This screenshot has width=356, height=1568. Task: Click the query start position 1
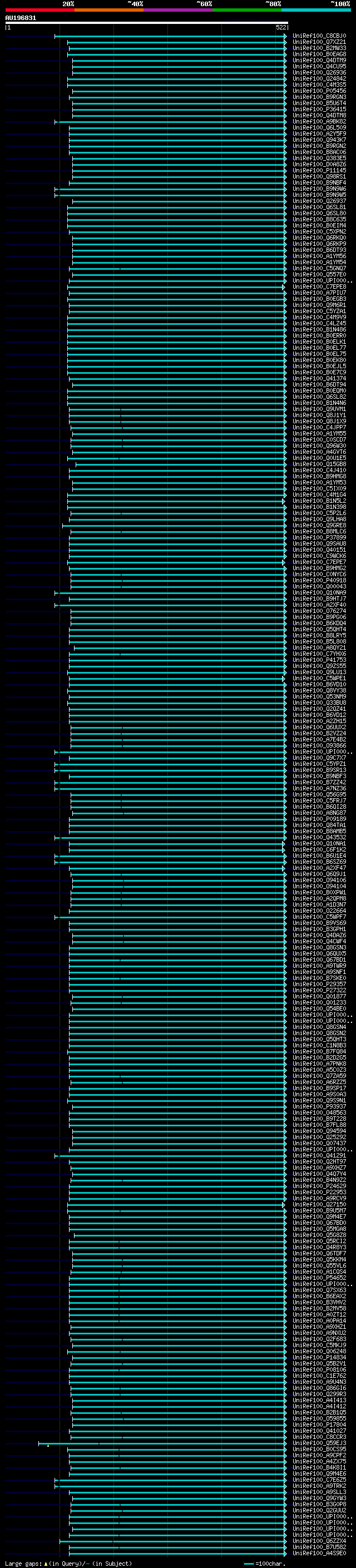pos(8,27)
